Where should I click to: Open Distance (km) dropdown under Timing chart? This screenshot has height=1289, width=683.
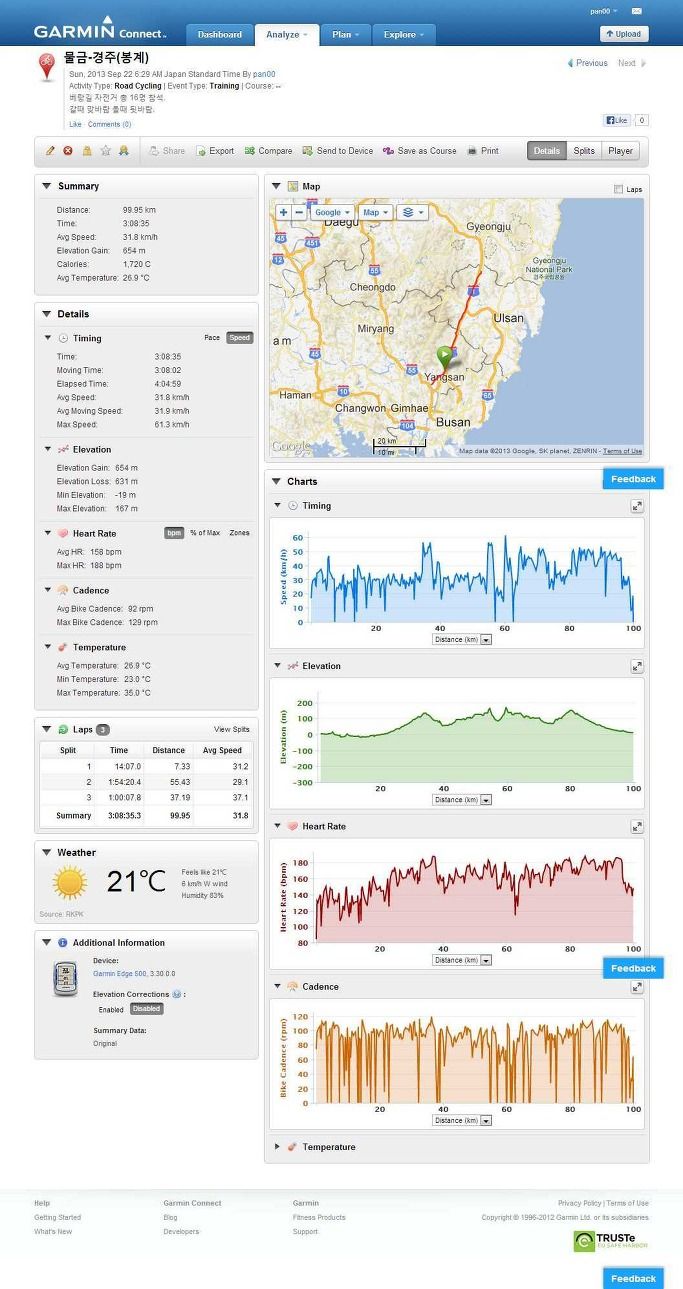[x=462, y=639]
